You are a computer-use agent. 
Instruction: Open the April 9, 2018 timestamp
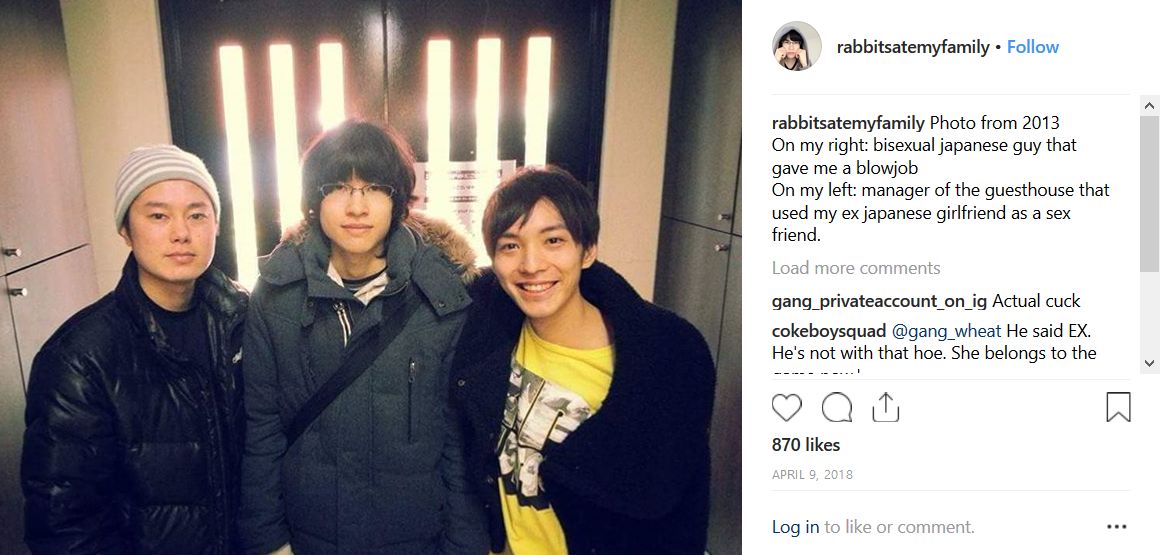[812, 475]
